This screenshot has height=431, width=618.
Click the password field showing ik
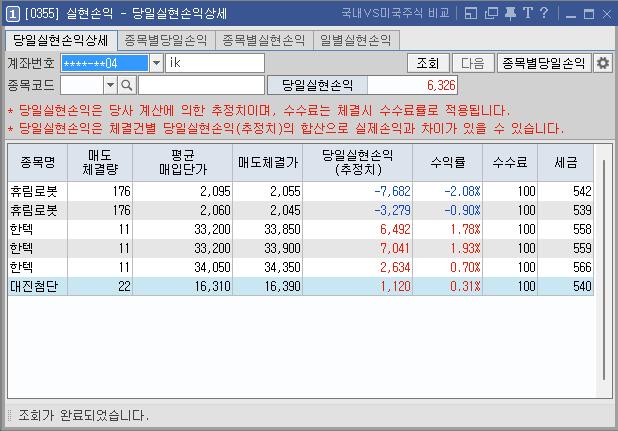(215, 63)
